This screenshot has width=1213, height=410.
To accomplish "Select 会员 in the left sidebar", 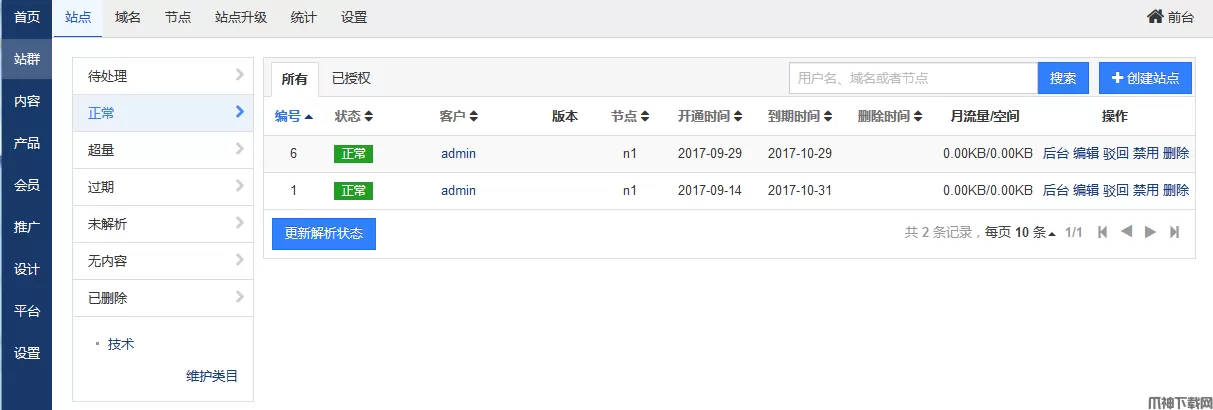I will tap(27, 185).
